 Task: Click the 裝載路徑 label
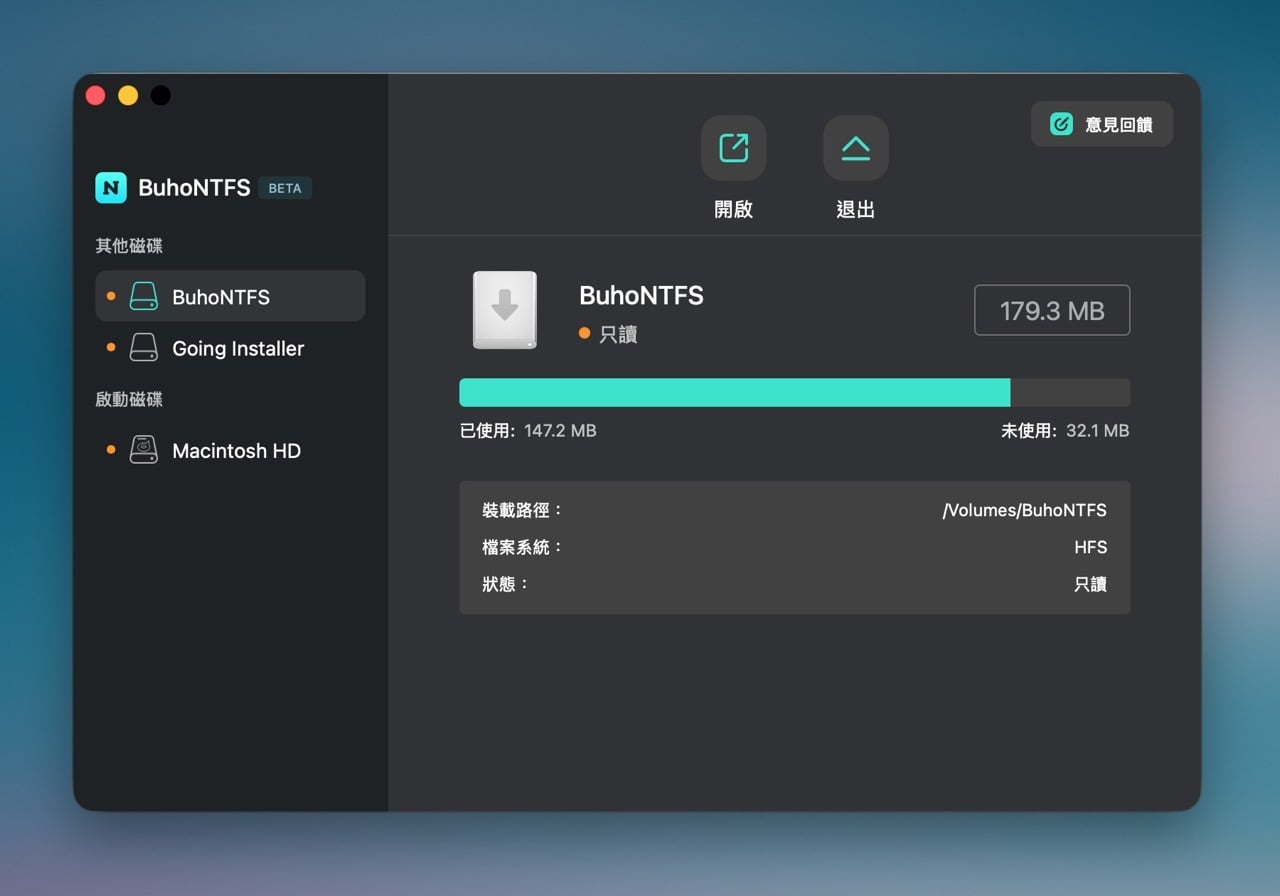(522, 510)
